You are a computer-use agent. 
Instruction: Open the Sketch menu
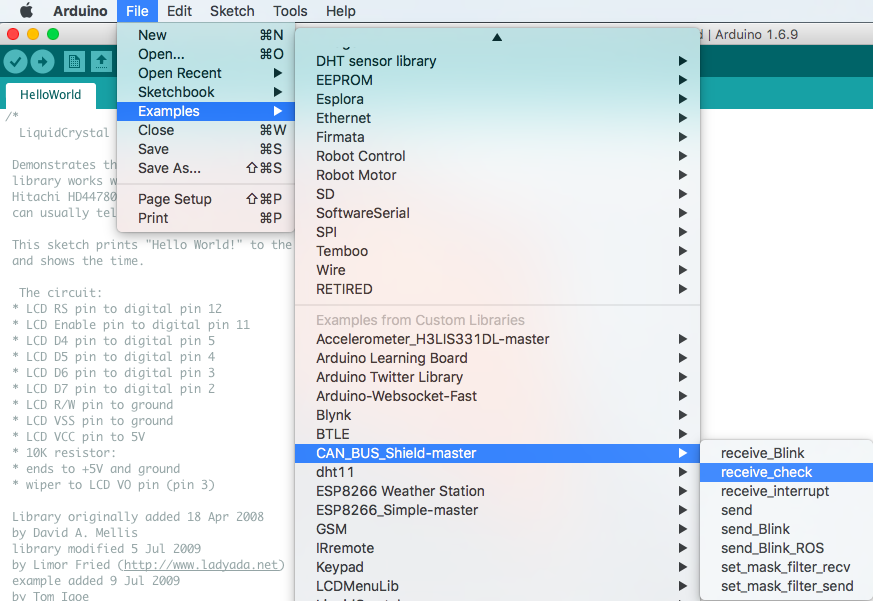point(232,11)
